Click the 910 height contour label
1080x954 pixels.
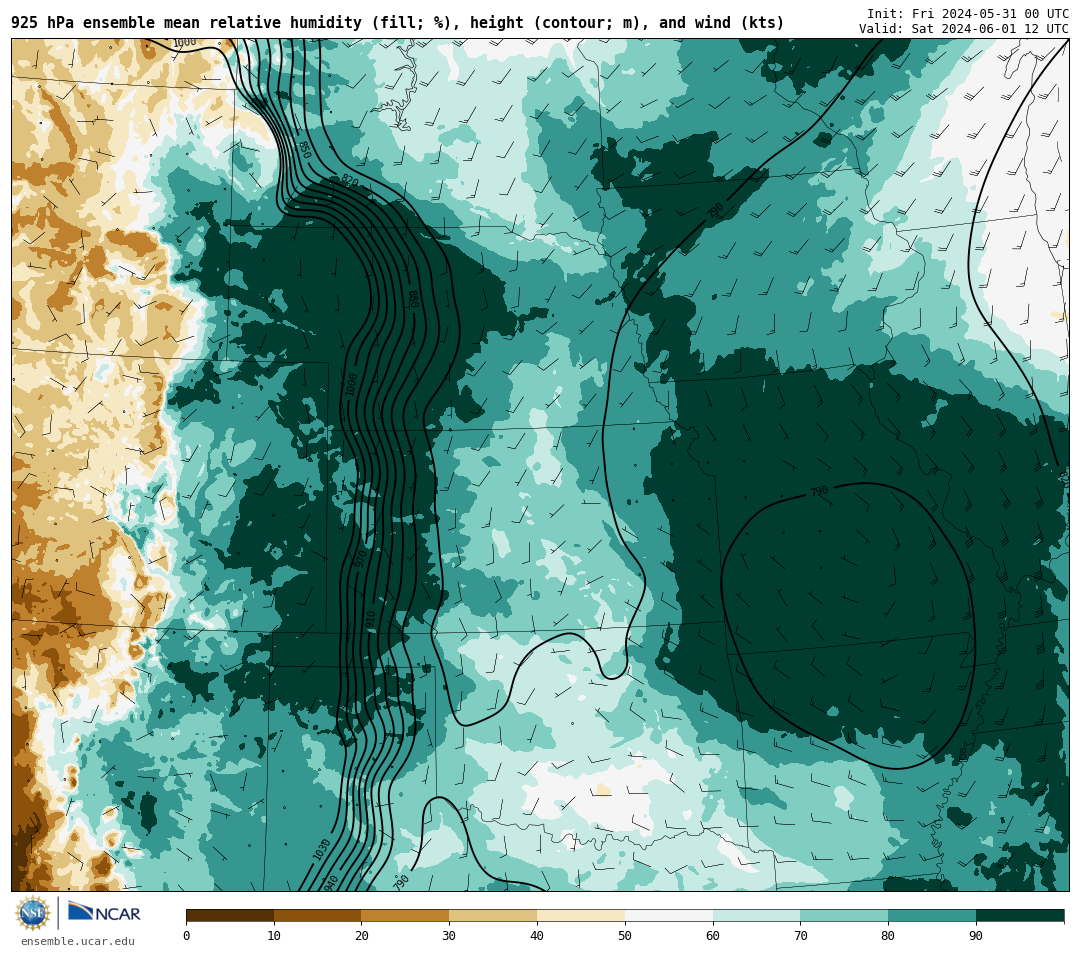(x=371, y=619)
